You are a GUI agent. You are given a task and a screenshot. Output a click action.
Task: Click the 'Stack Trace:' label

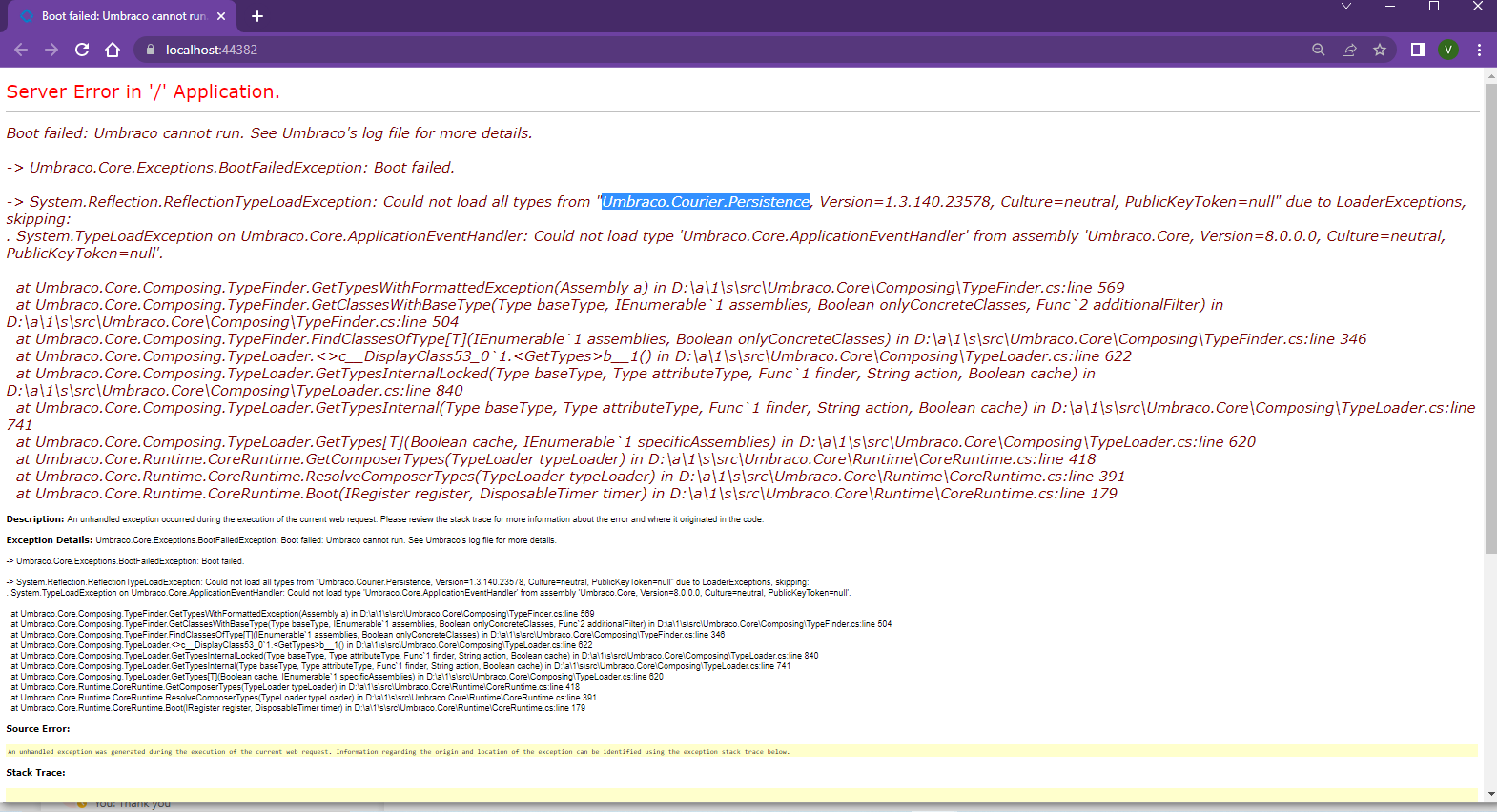[x=36, y=773]
